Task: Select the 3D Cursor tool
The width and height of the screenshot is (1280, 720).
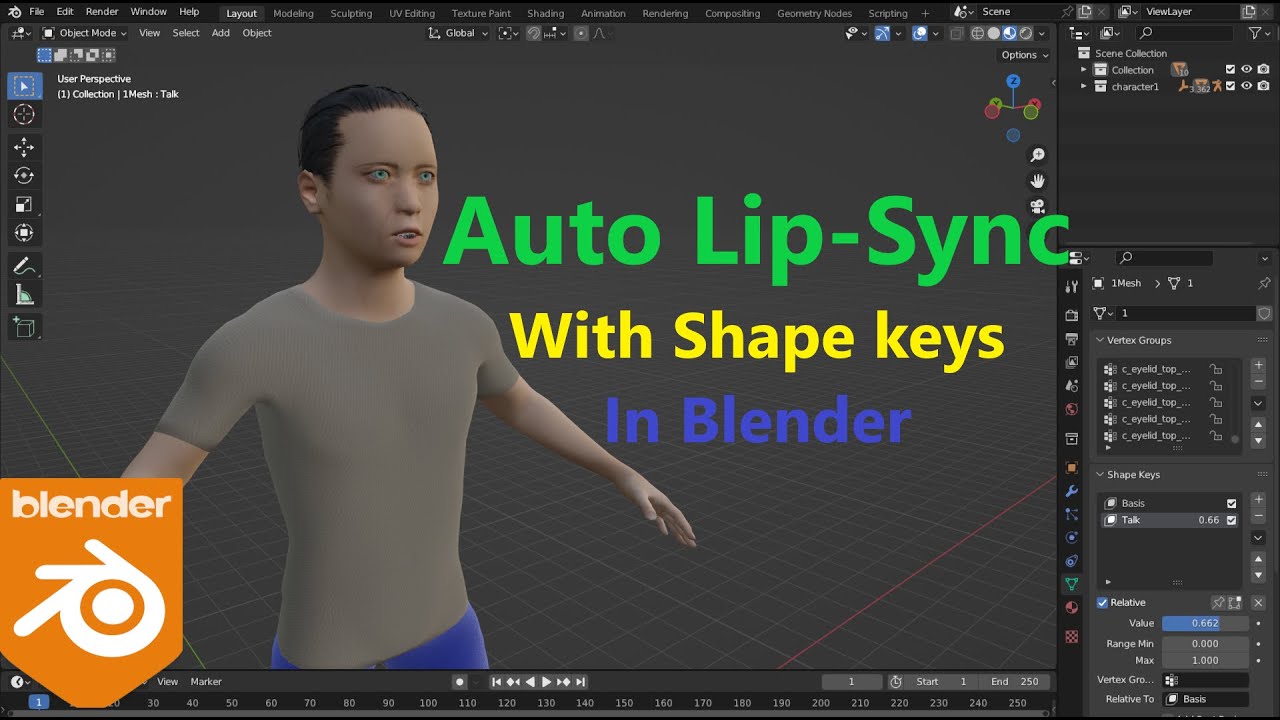Action: coord(25,115)
